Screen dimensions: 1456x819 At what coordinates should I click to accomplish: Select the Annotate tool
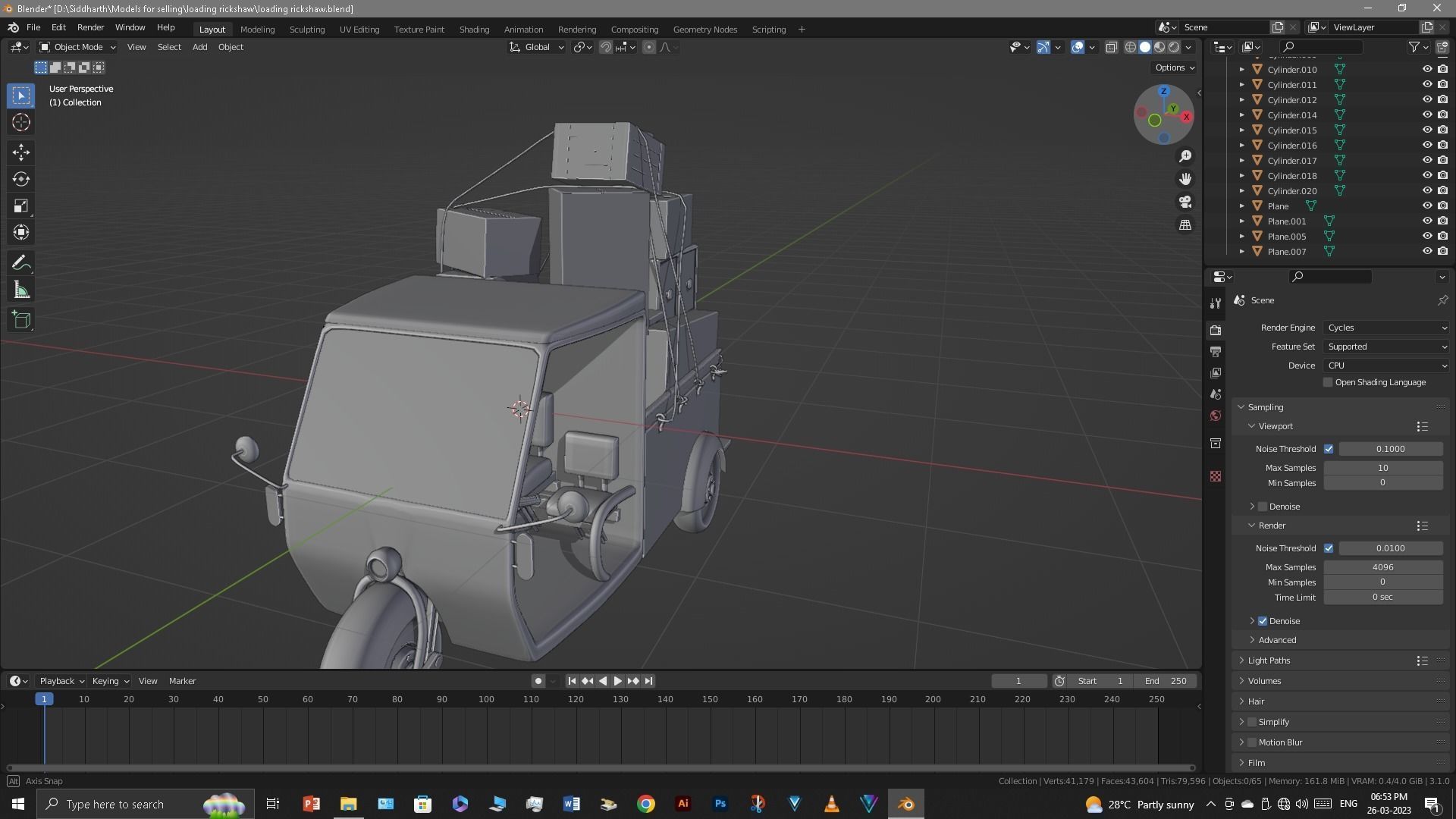(x=21, y=263)
